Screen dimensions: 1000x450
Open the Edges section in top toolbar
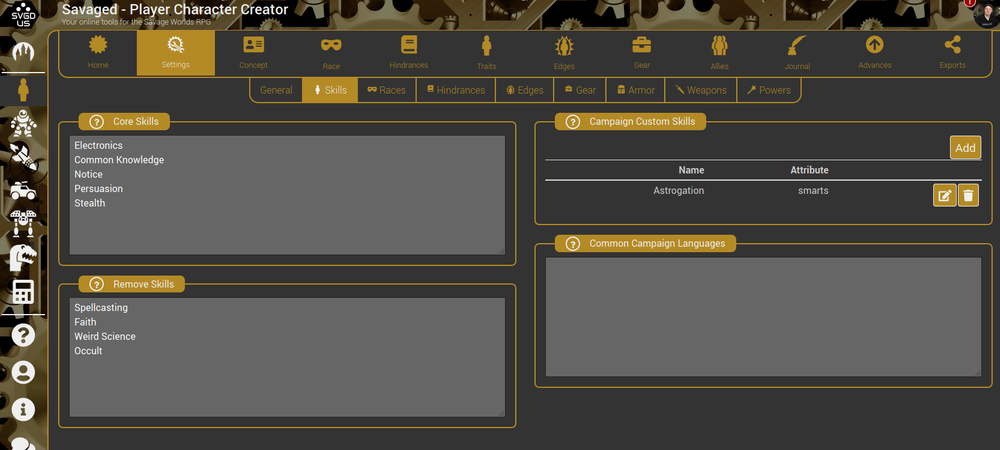click(x=564, y=53)
